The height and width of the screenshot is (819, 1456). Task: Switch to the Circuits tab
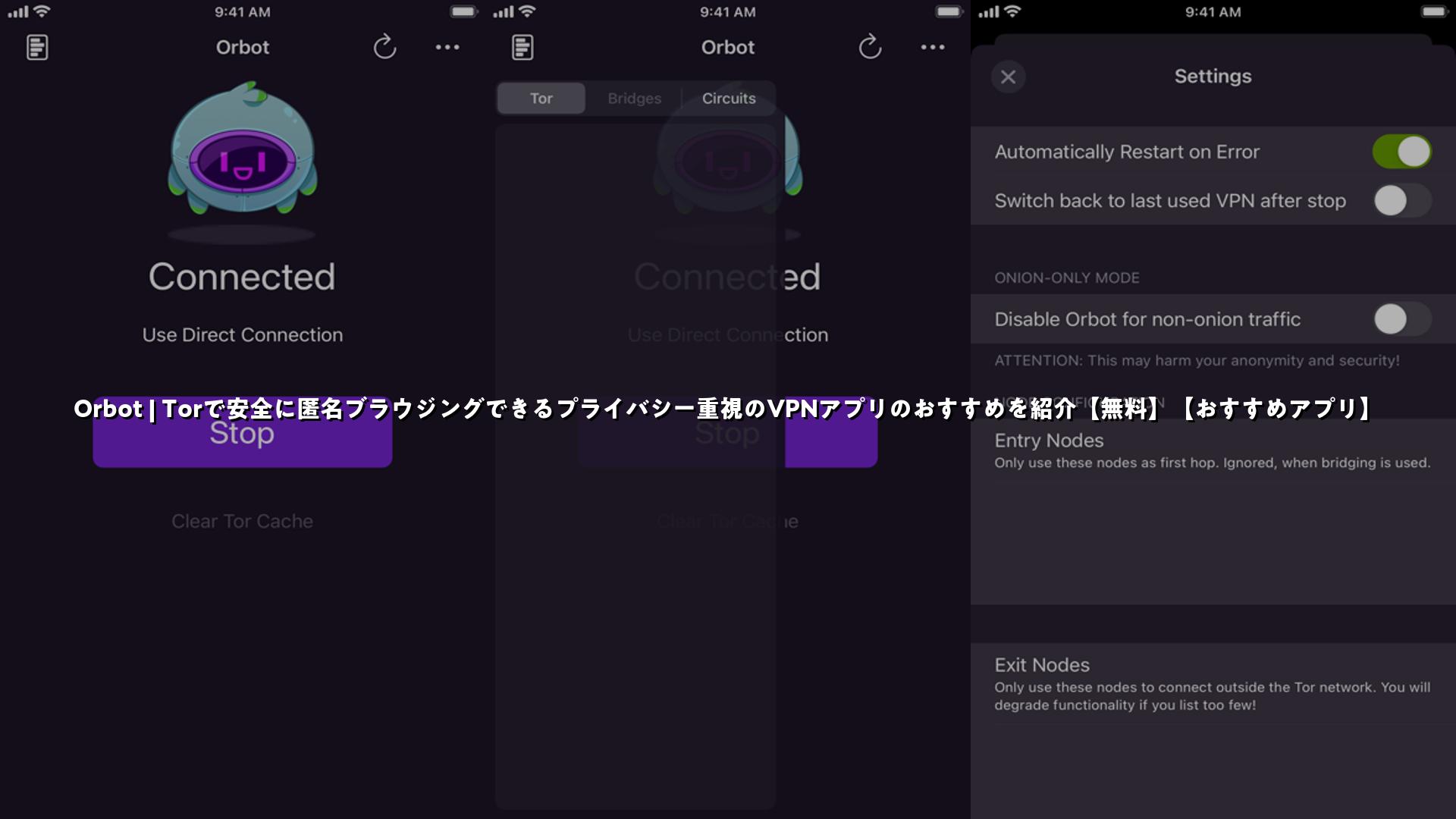[729, 99]
